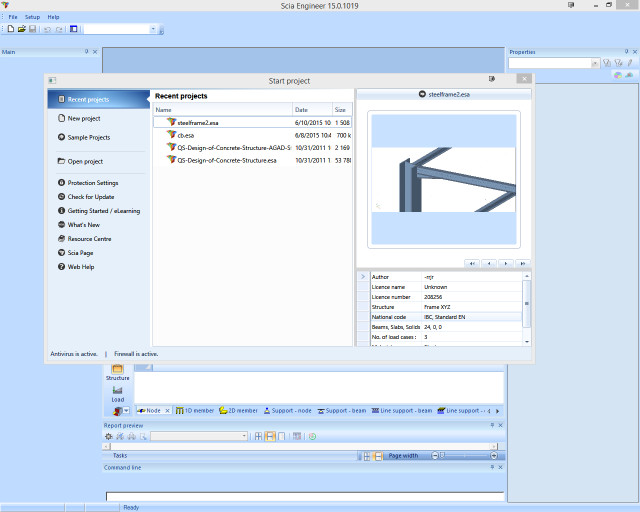Click the colorful pie icon in Properties panel

point(618,75)
